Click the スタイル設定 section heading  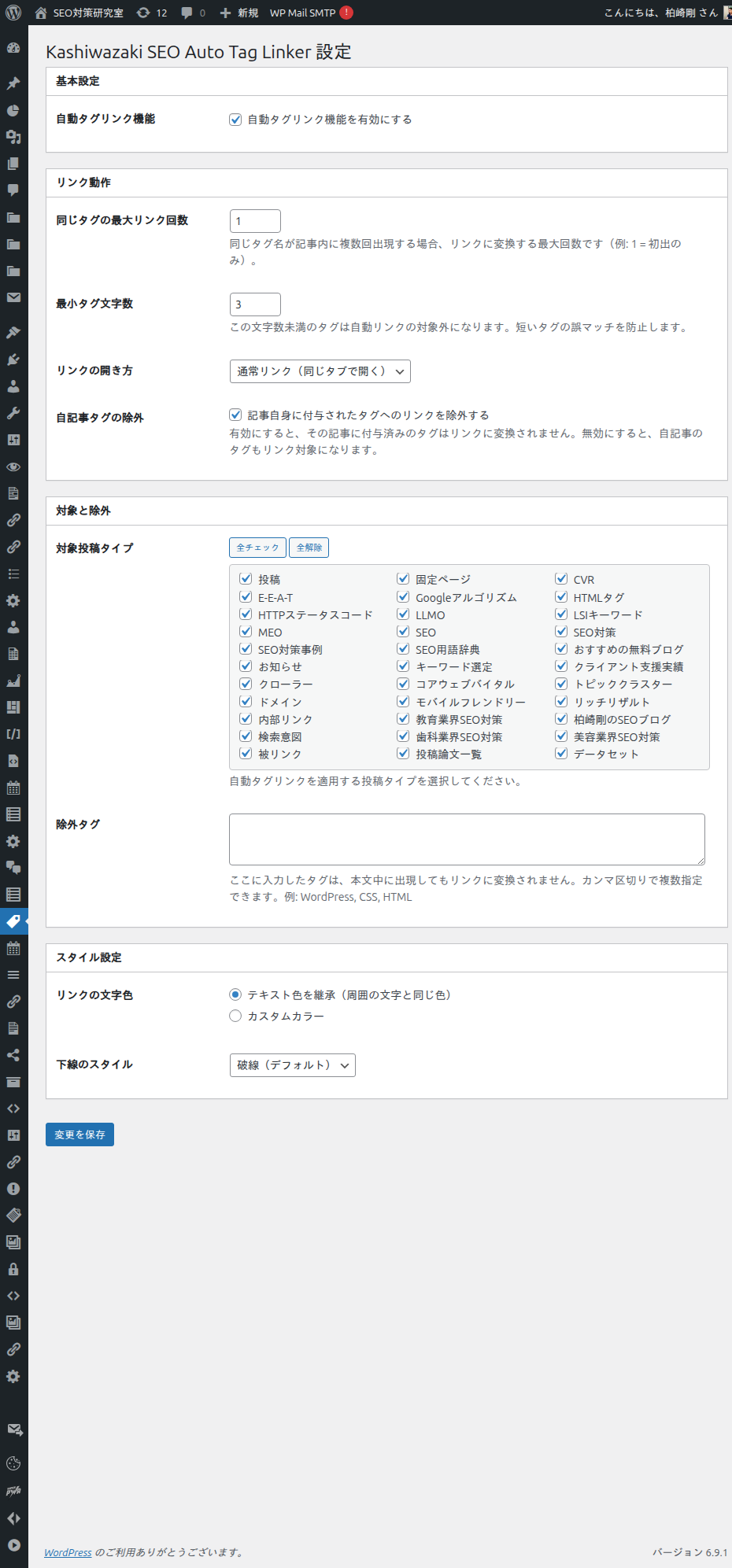pos(89,957)
